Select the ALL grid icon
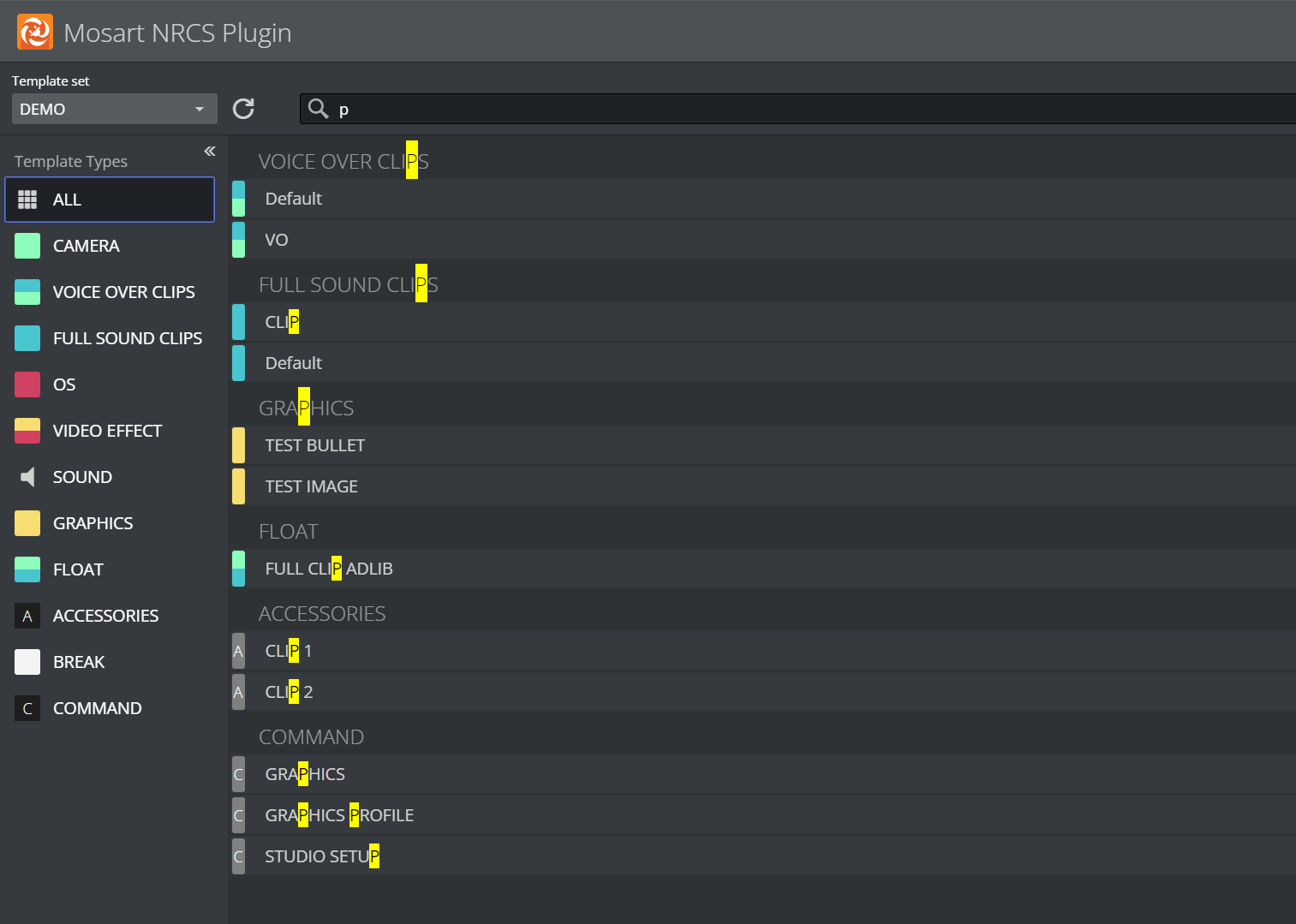 click(27, 200)
